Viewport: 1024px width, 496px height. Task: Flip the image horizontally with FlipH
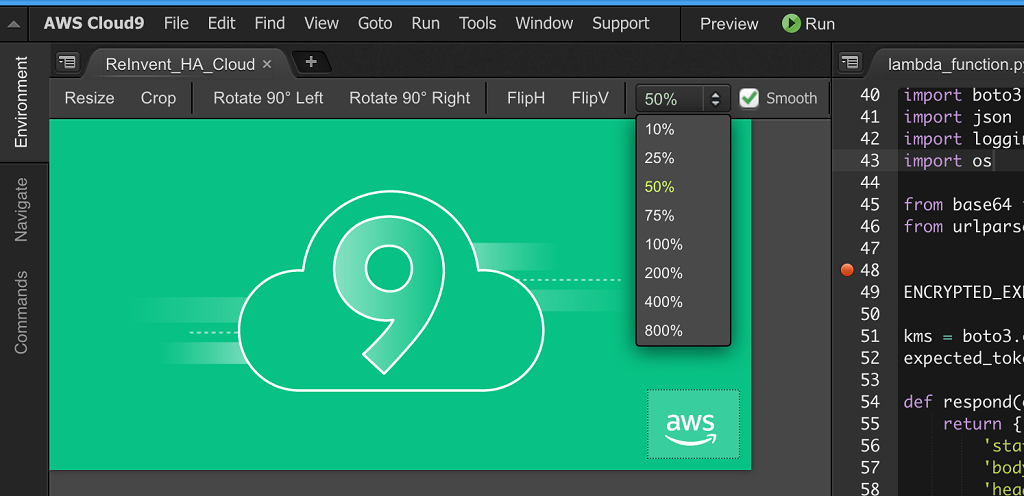coord(526,98)
